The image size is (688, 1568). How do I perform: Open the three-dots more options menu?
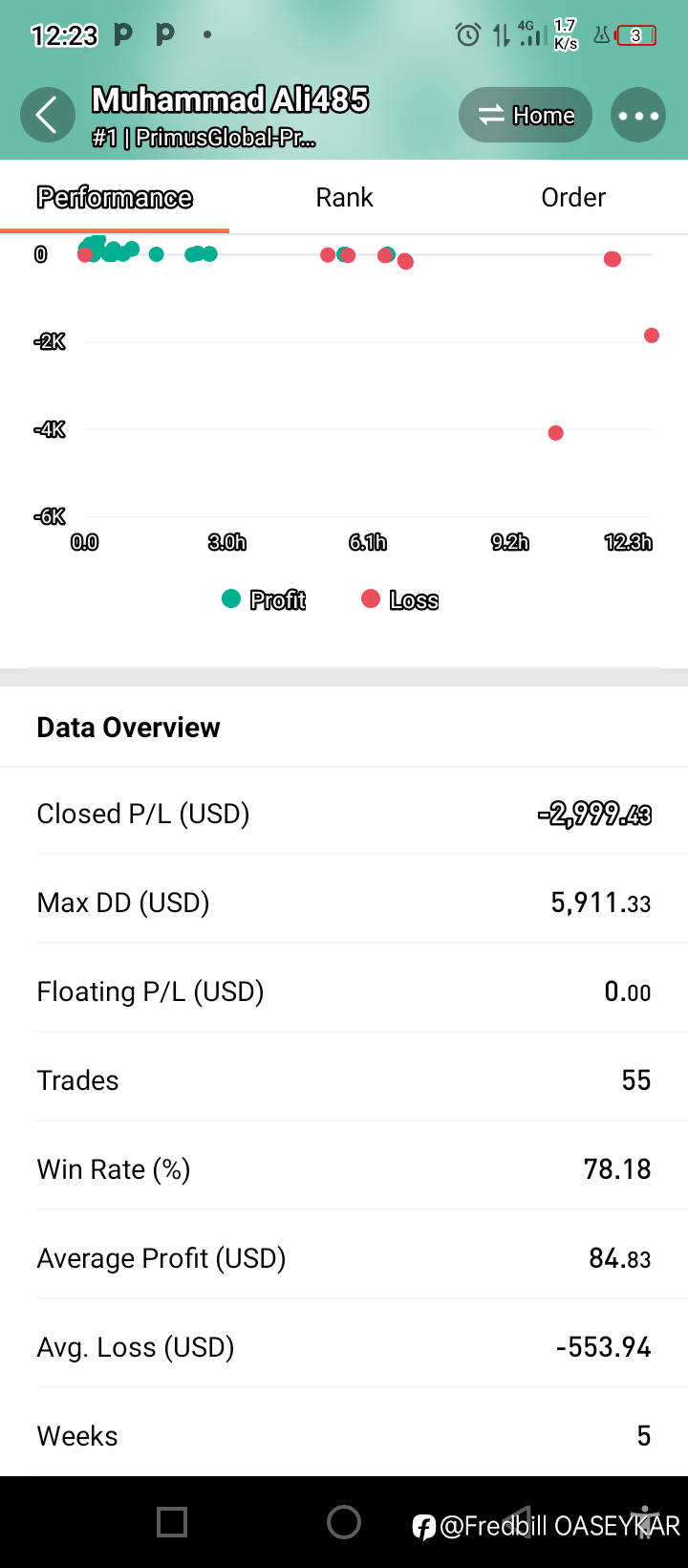click(638, 116)
